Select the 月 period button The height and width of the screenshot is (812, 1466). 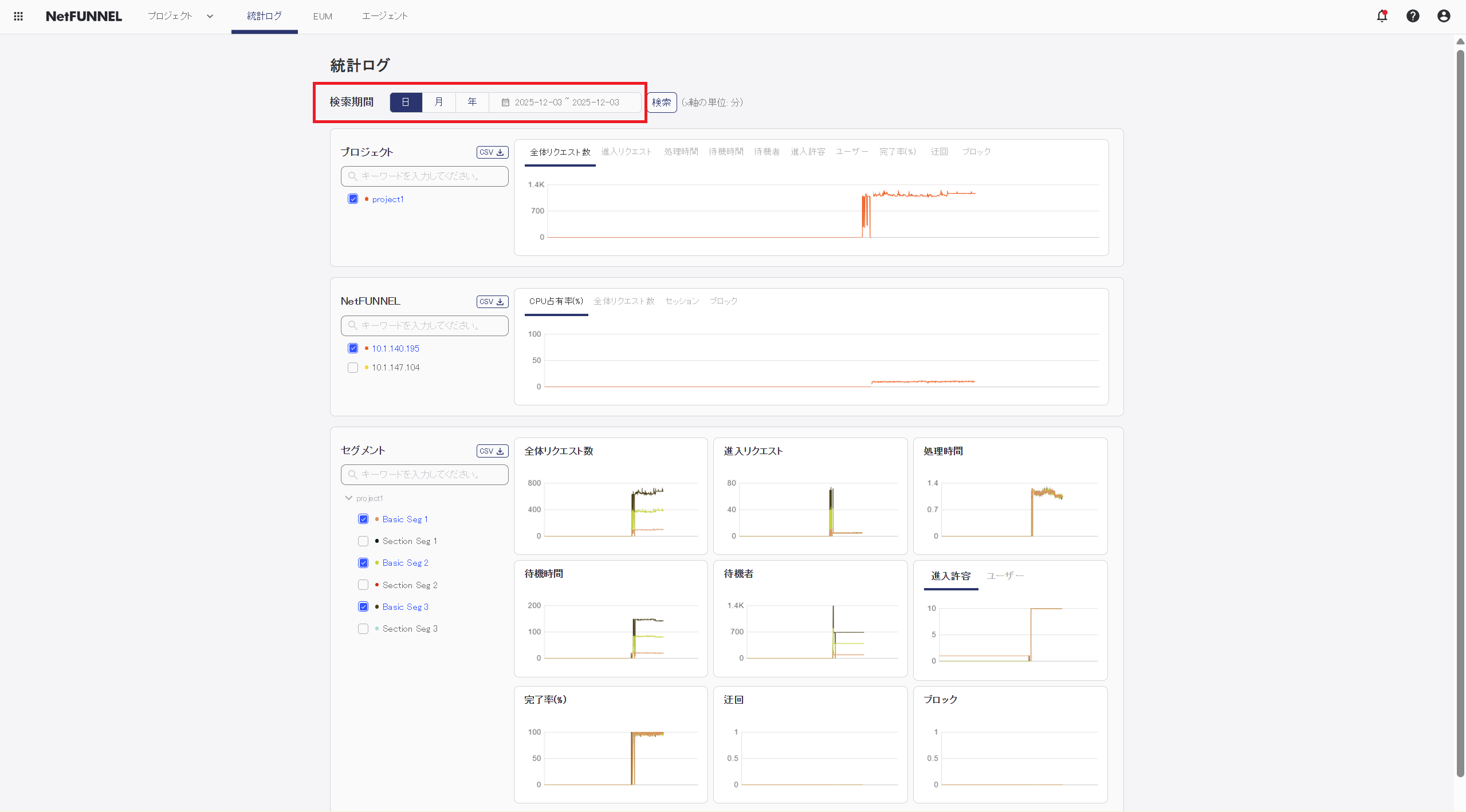tap(439, 103)
